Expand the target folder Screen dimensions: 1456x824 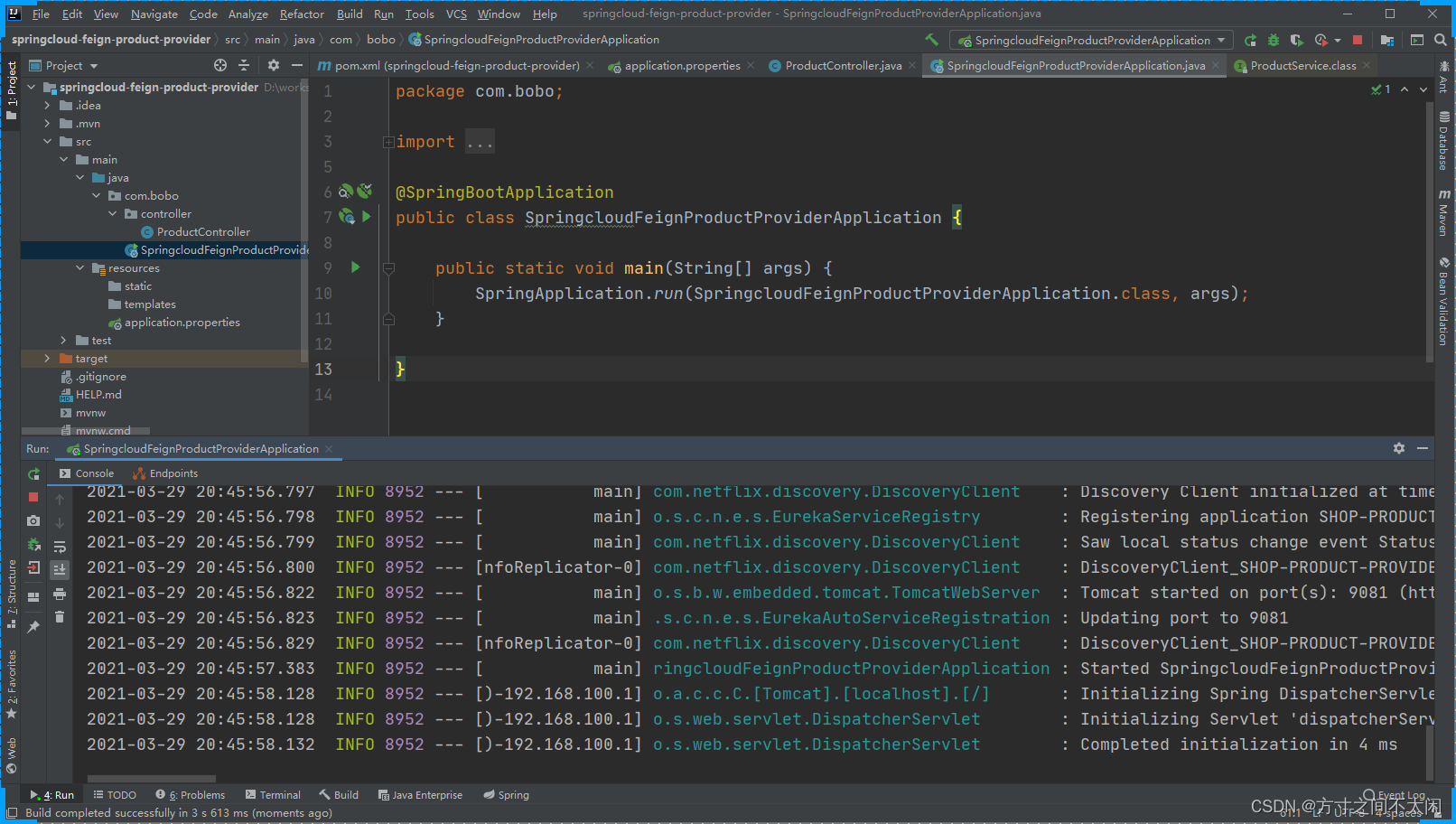click(47, 359)
